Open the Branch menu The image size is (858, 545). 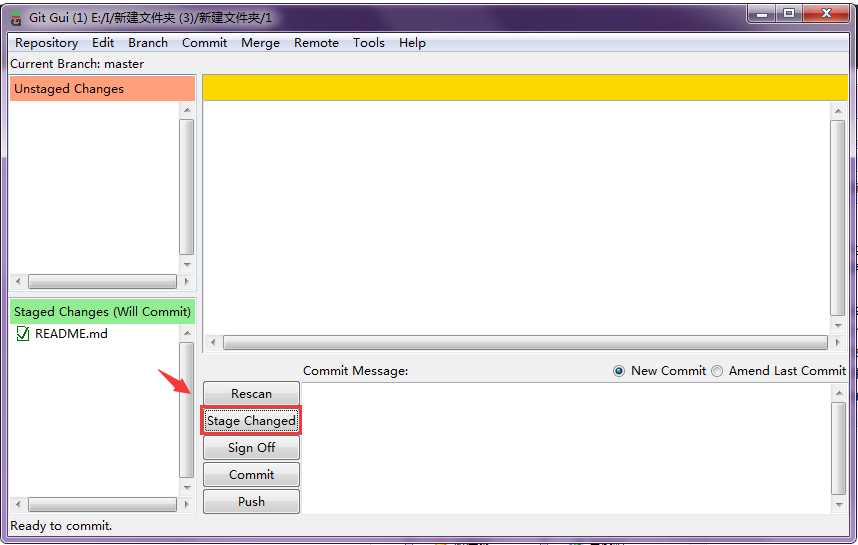click(x=148, y=43)
